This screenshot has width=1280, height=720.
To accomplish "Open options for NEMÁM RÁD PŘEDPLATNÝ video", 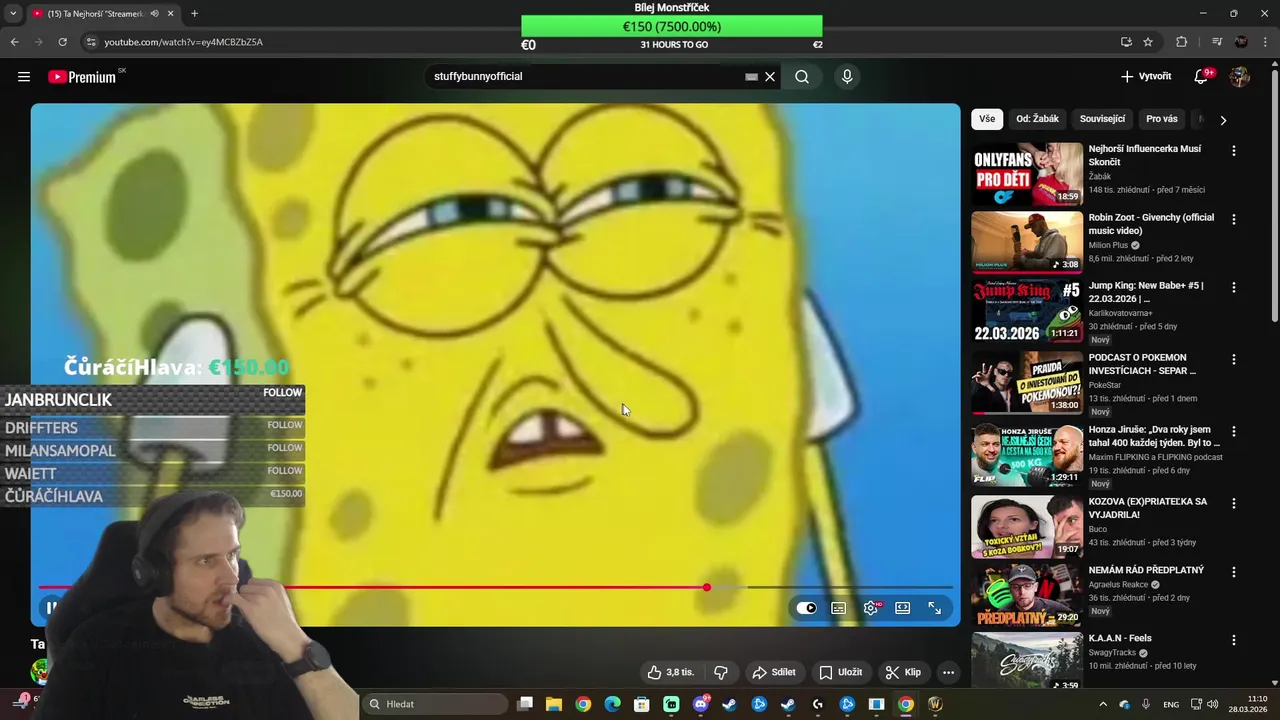I will (x=1234, y=572).
